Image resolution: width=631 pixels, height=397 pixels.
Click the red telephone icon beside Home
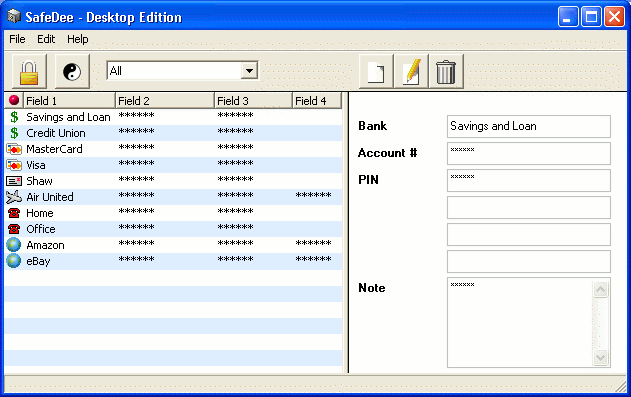tap(14, 213)
